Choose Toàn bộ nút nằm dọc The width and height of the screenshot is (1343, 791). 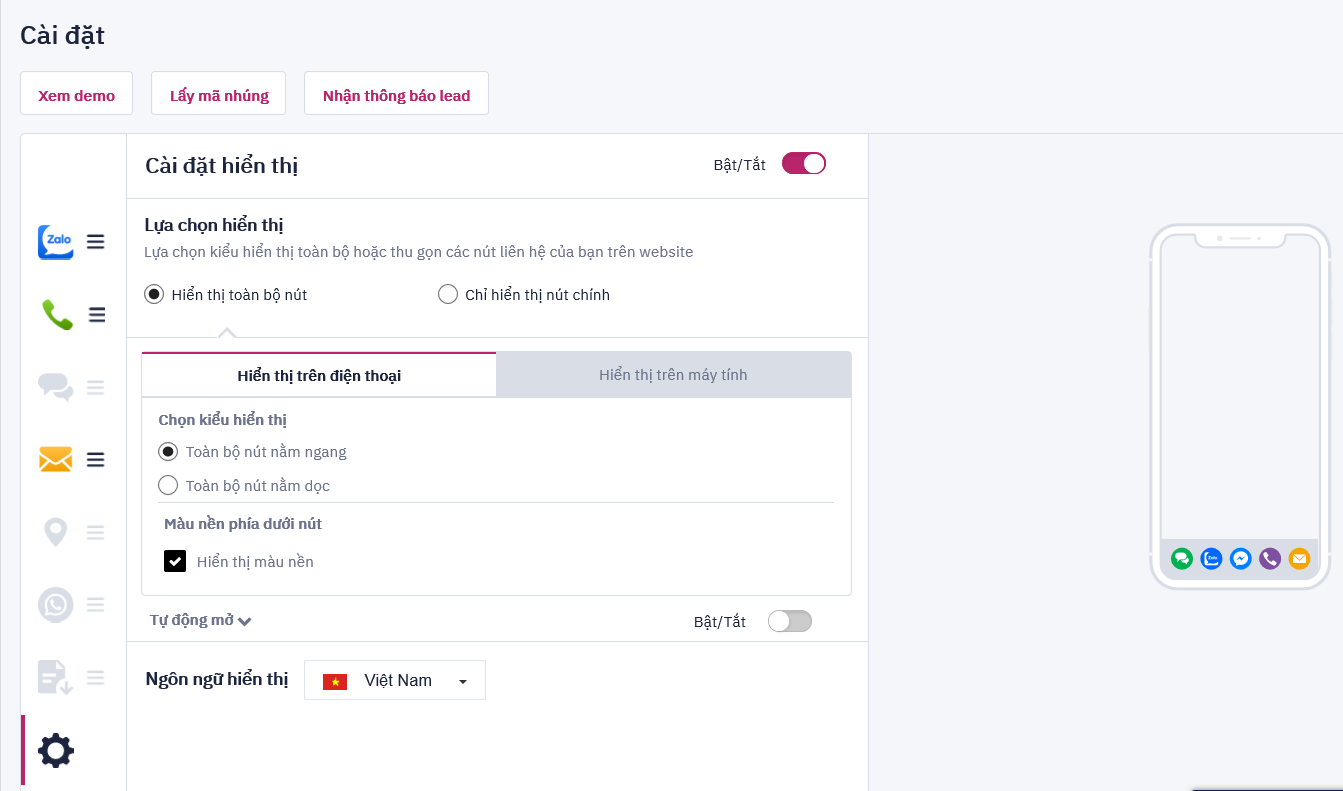pos(168,486)
